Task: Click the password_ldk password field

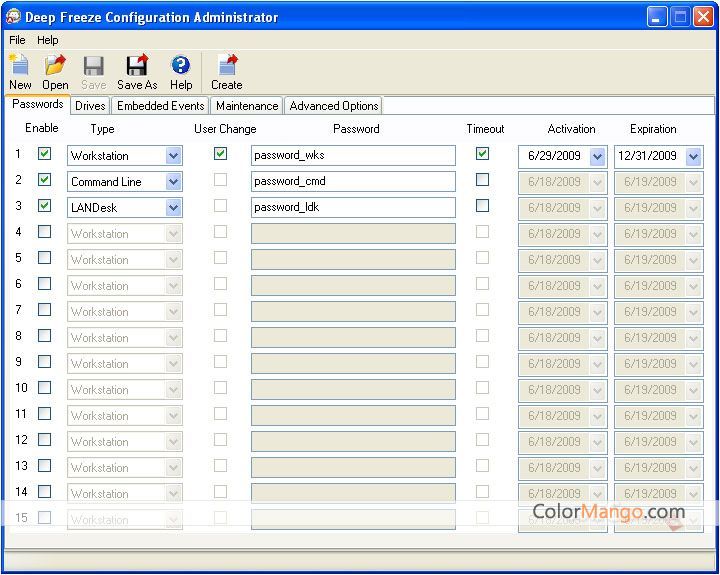Action: (352, 208)
